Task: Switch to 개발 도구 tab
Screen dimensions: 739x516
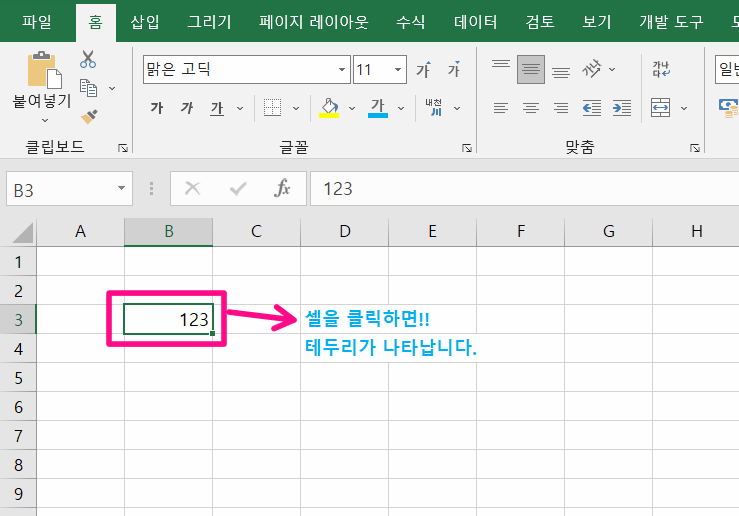Action: (x=671, y=22)
